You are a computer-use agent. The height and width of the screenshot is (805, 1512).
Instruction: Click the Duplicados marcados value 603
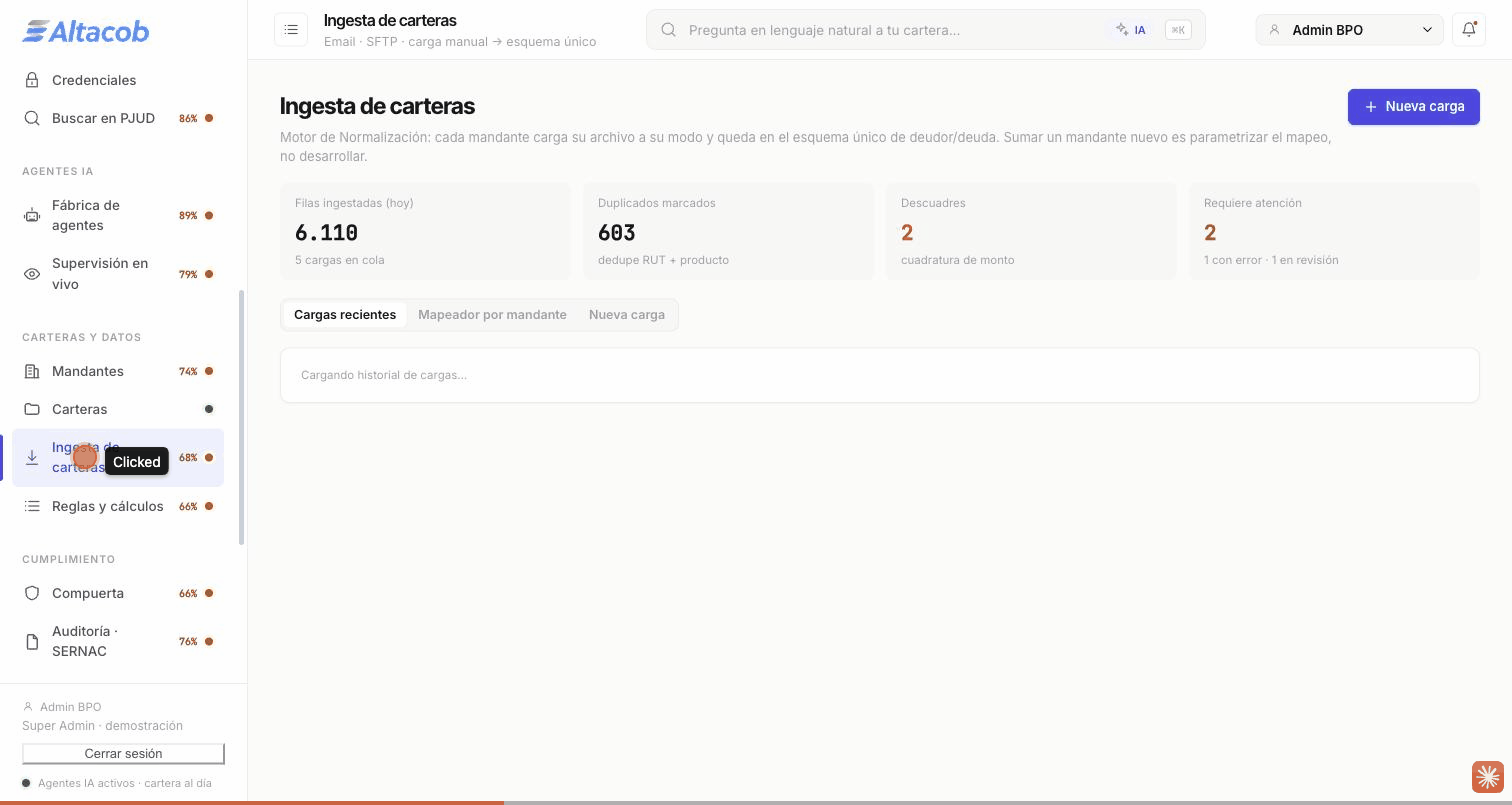(616, 233)
